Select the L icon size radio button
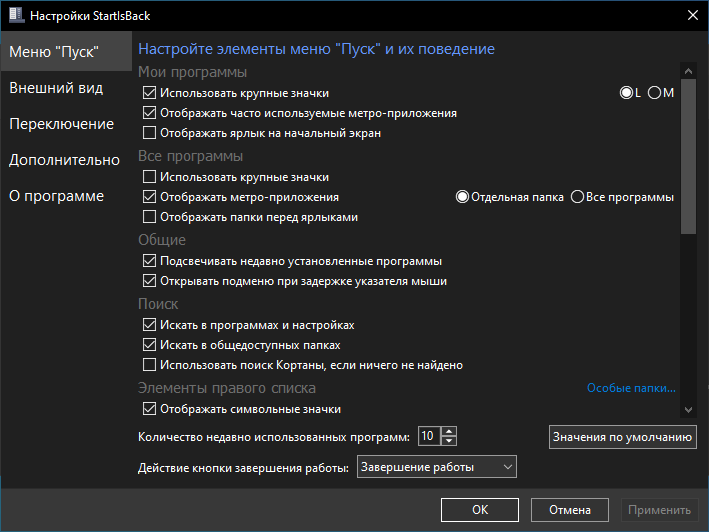Screen dimensions: 709x532 click(x=626, y=93)
